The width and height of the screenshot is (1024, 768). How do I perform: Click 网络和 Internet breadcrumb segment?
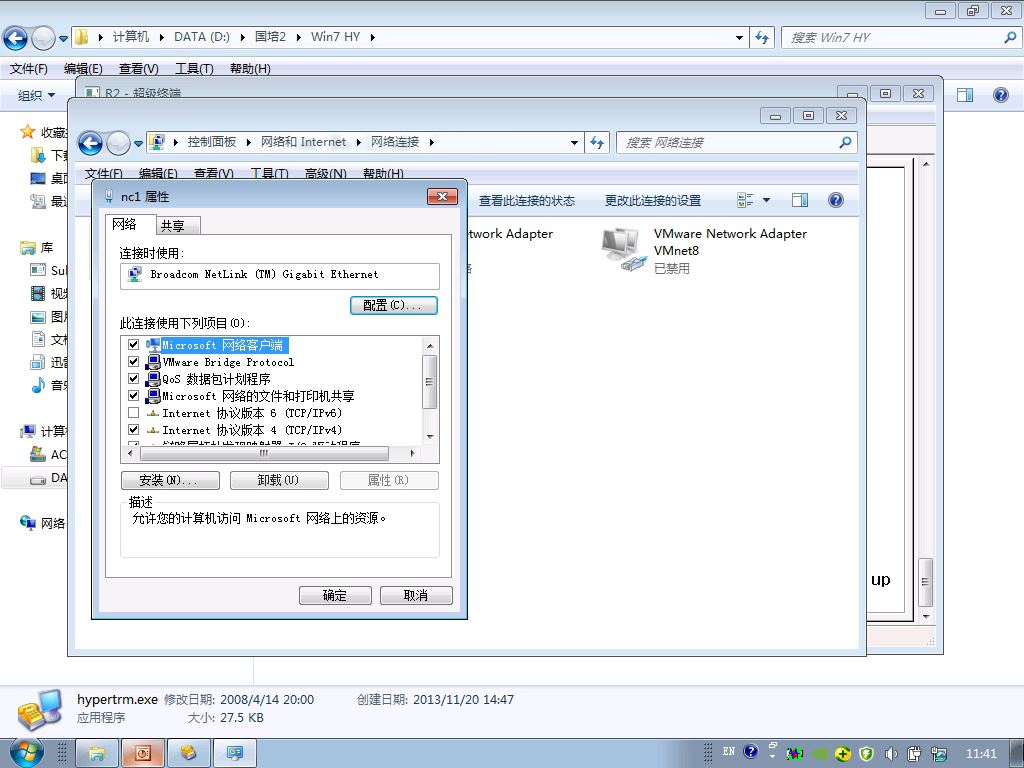click(304, 142)
